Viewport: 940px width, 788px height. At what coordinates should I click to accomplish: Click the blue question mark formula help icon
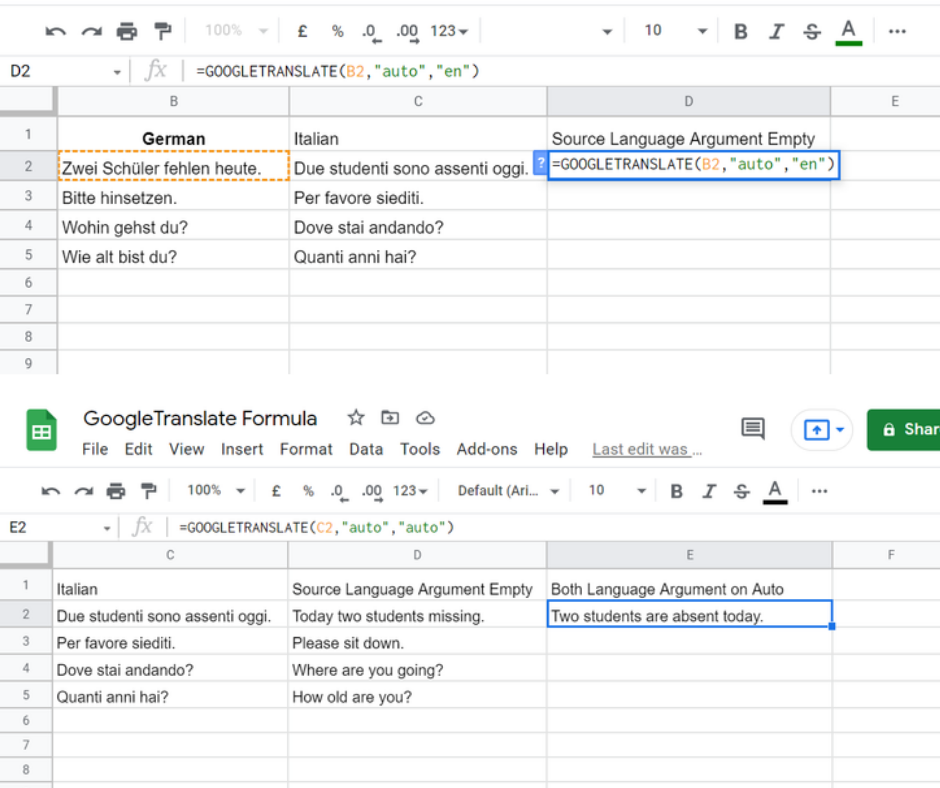click(x=540, y=164)
